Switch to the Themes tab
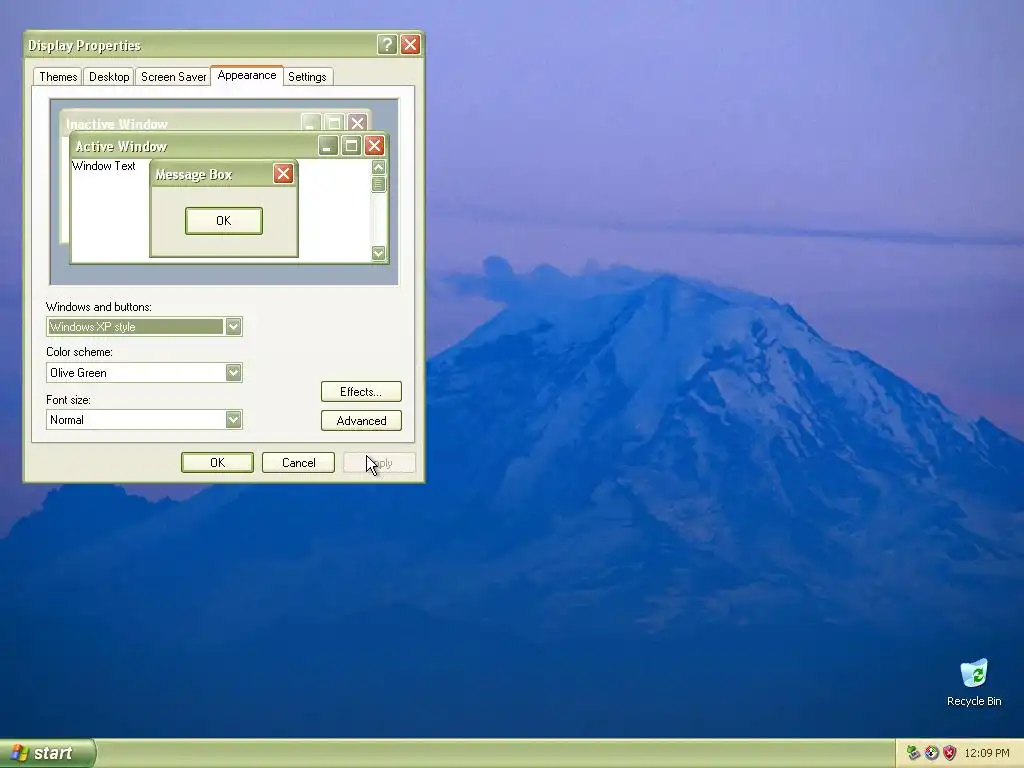1024x768 pixels. point(57,76)
